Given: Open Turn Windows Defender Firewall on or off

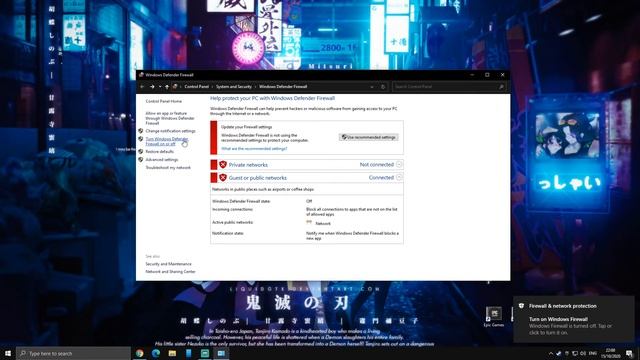Looking at the screenshot, I should pos(167,141).
